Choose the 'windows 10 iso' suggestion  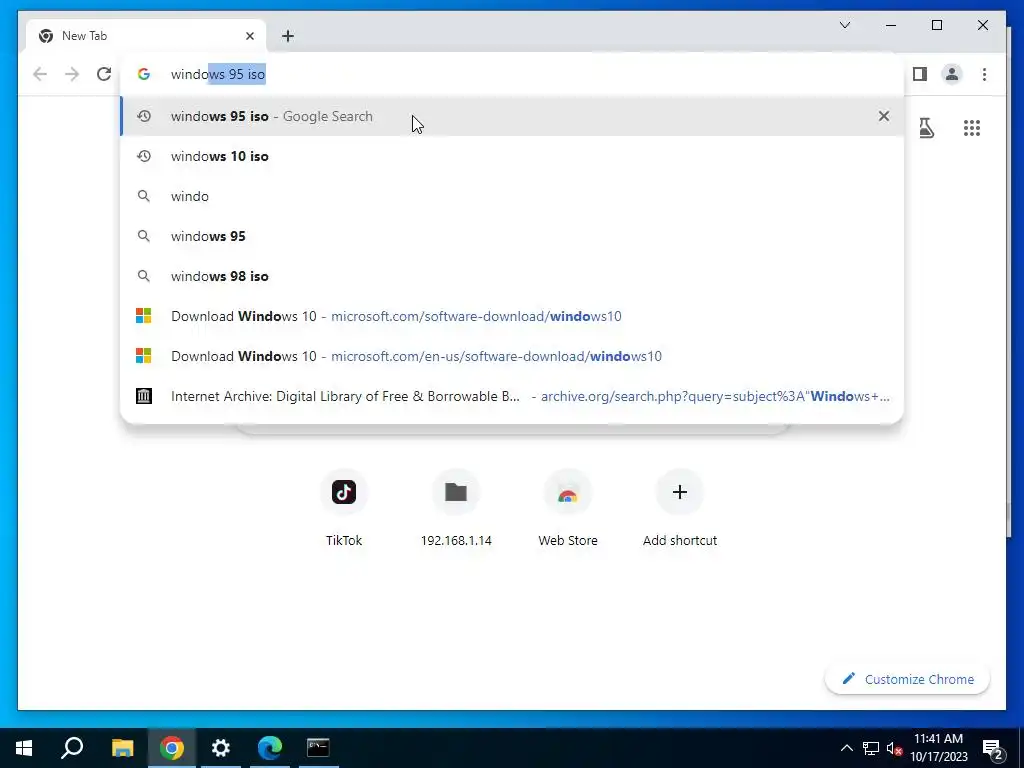point(512,156)
